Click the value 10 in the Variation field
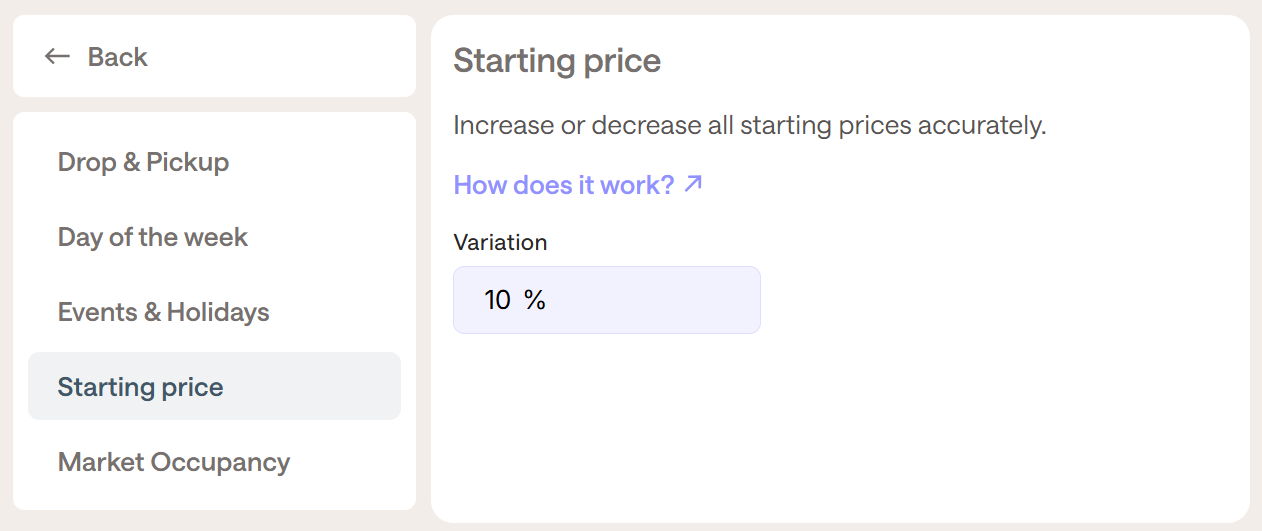Screen dimensions: 1262x531 (x=497, y=300)
